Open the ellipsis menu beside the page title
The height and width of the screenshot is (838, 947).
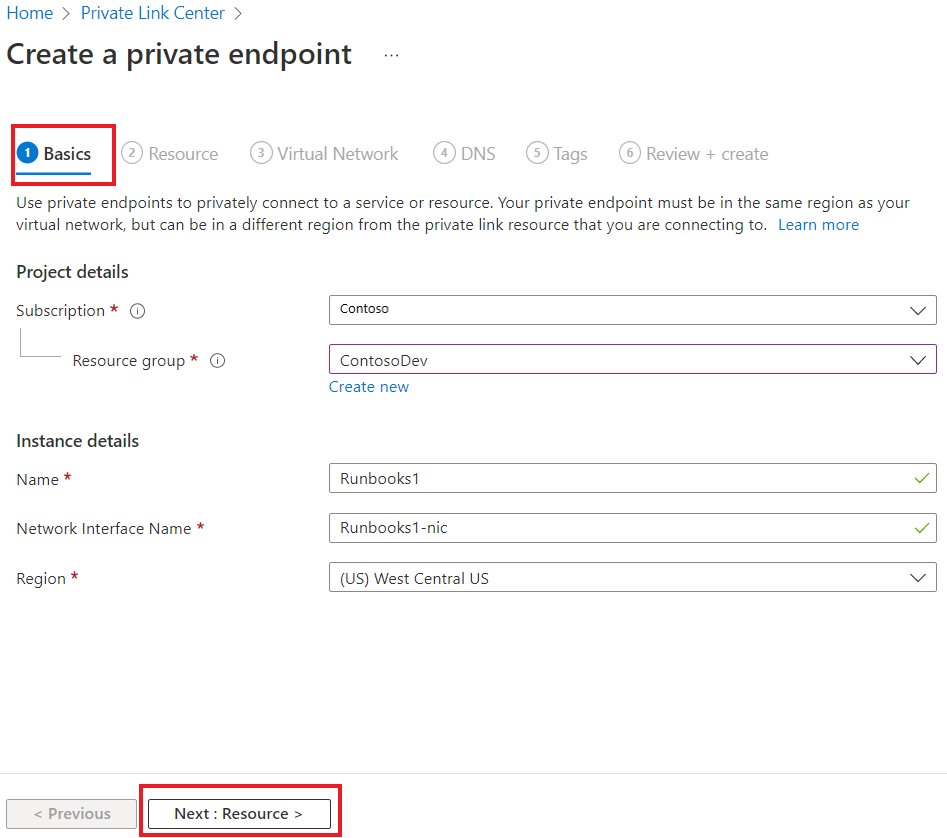pyautogui.click(x=391, y=56)
